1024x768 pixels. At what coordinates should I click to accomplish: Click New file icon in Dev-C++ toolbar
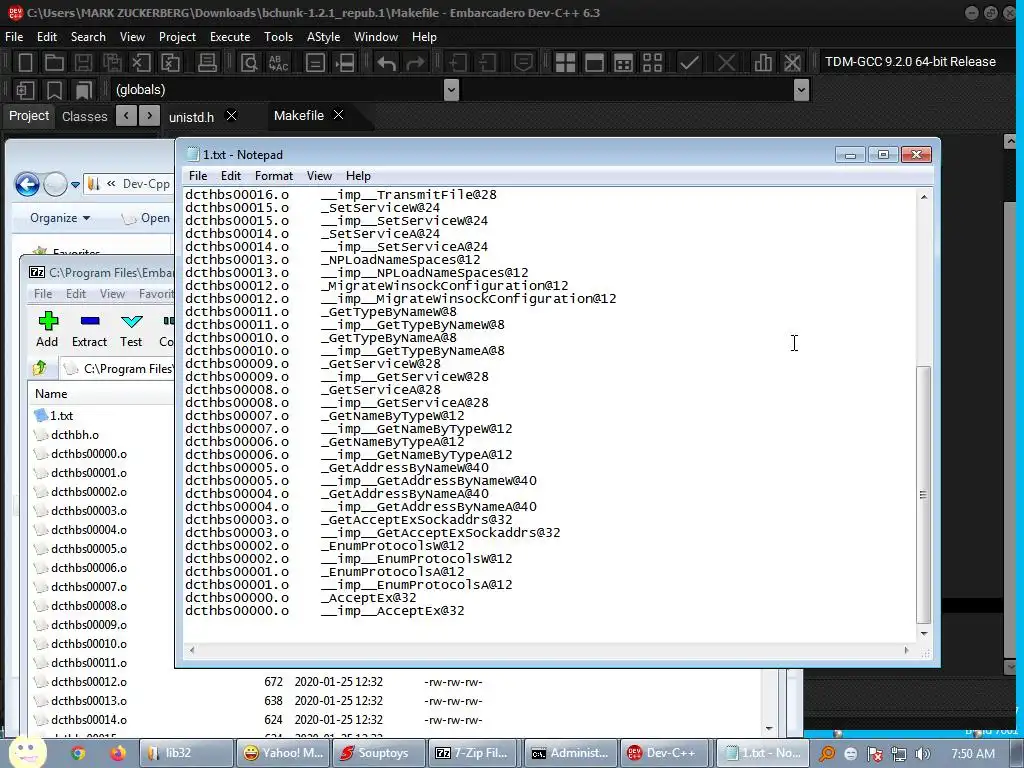(25, 62)
